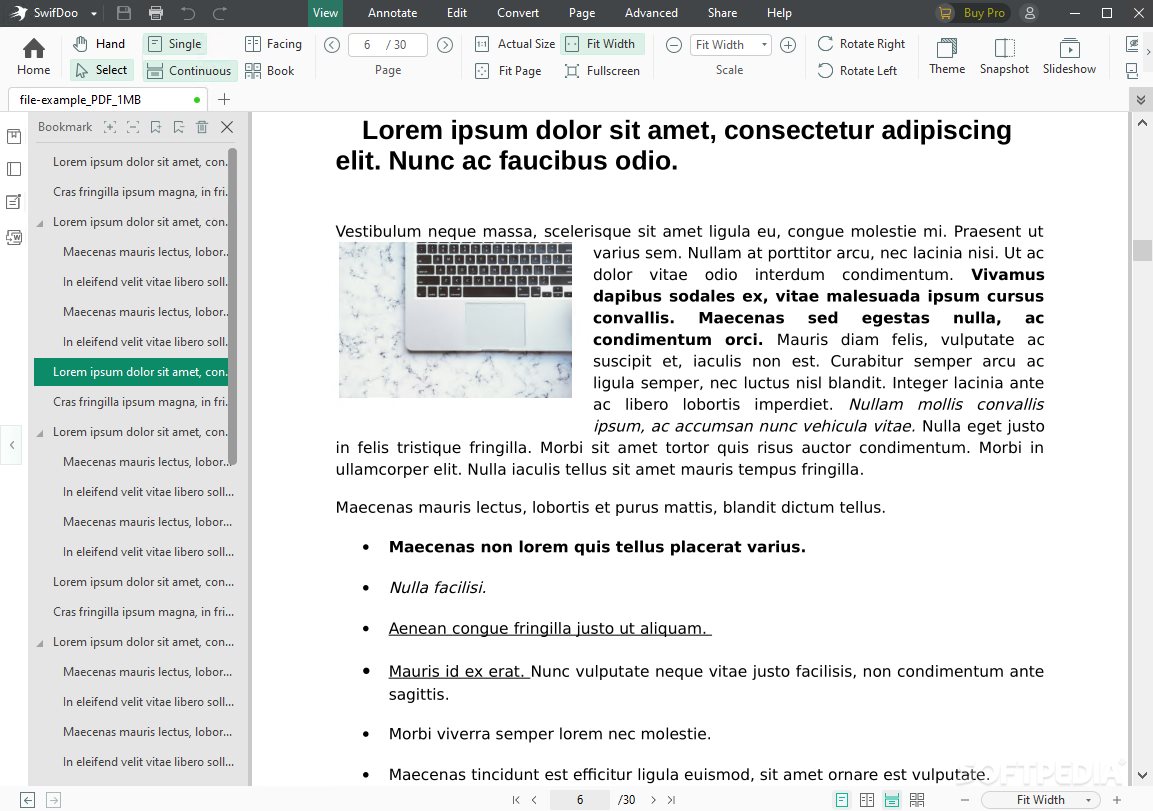Jump to last page in status bar
Viewport: 1153px width, 811px height.
click(671, 800)
